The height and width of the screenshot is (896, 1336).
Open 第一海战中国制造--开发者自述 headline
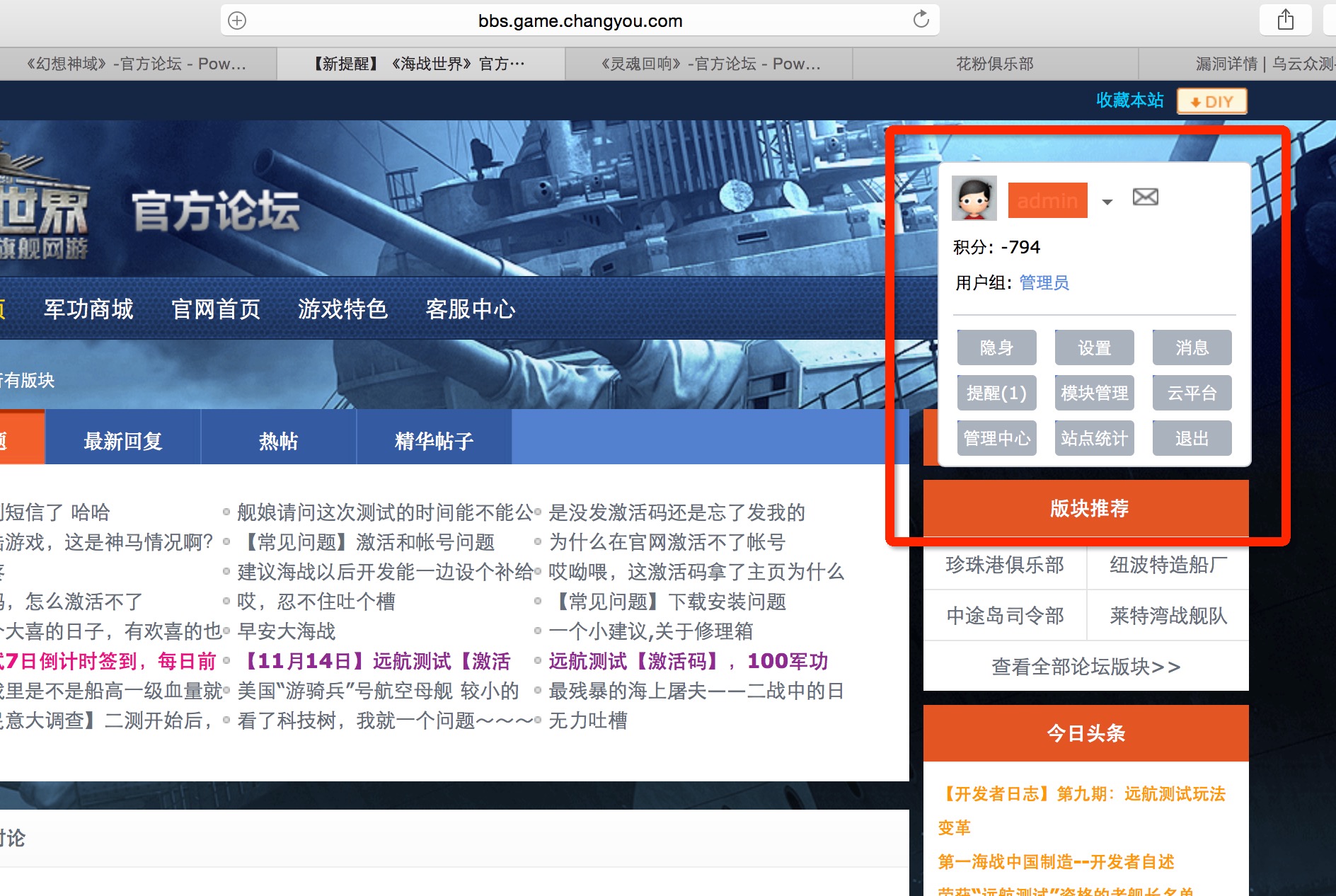[1056, 861]
